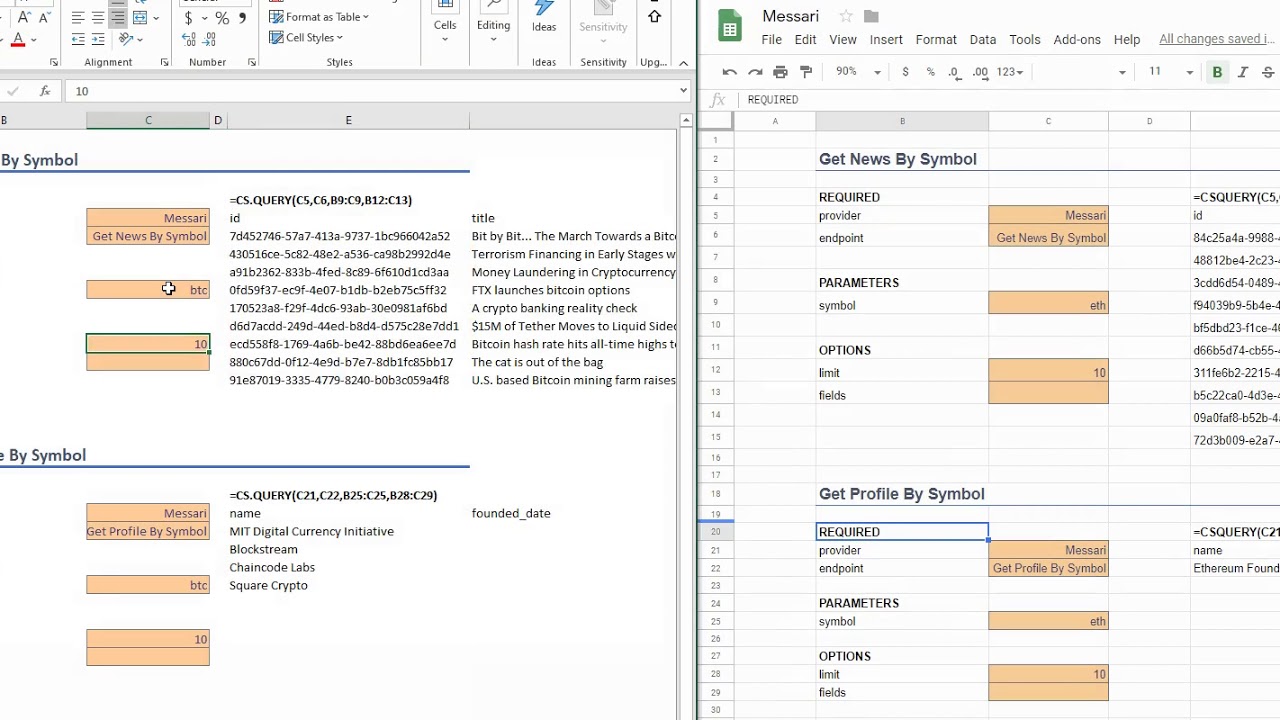Select Excel column E header
This screenshot has height=720, width=1280.
(348, 120)
